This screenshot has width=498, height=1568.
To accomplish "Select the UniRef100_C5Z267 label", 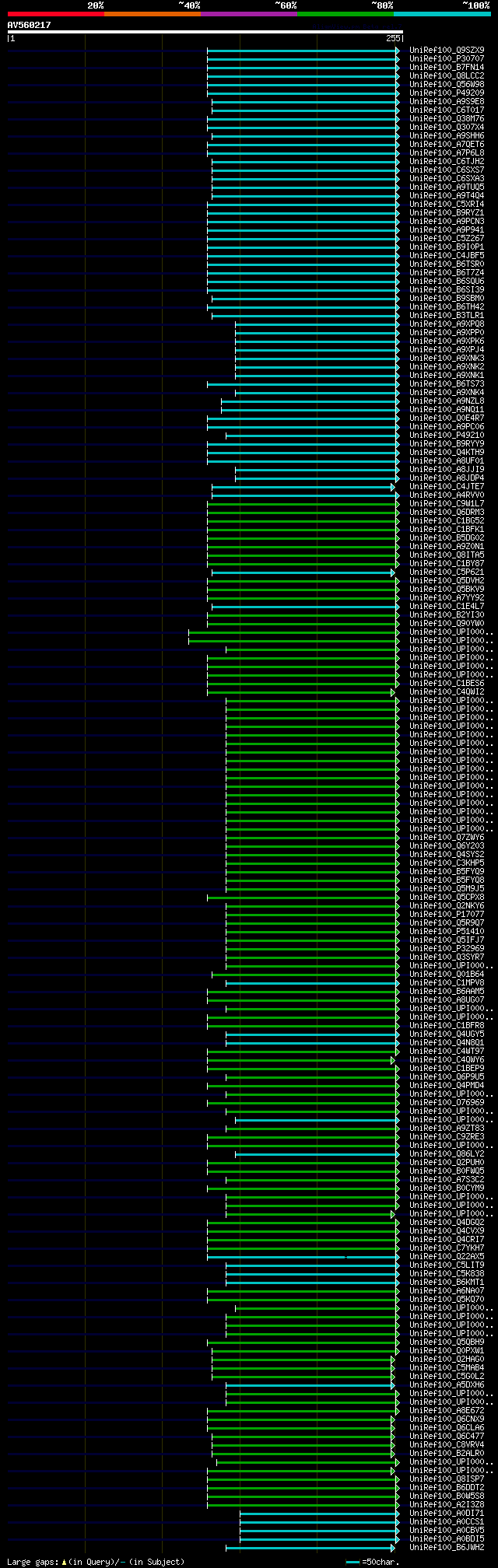I will (447, 238).
